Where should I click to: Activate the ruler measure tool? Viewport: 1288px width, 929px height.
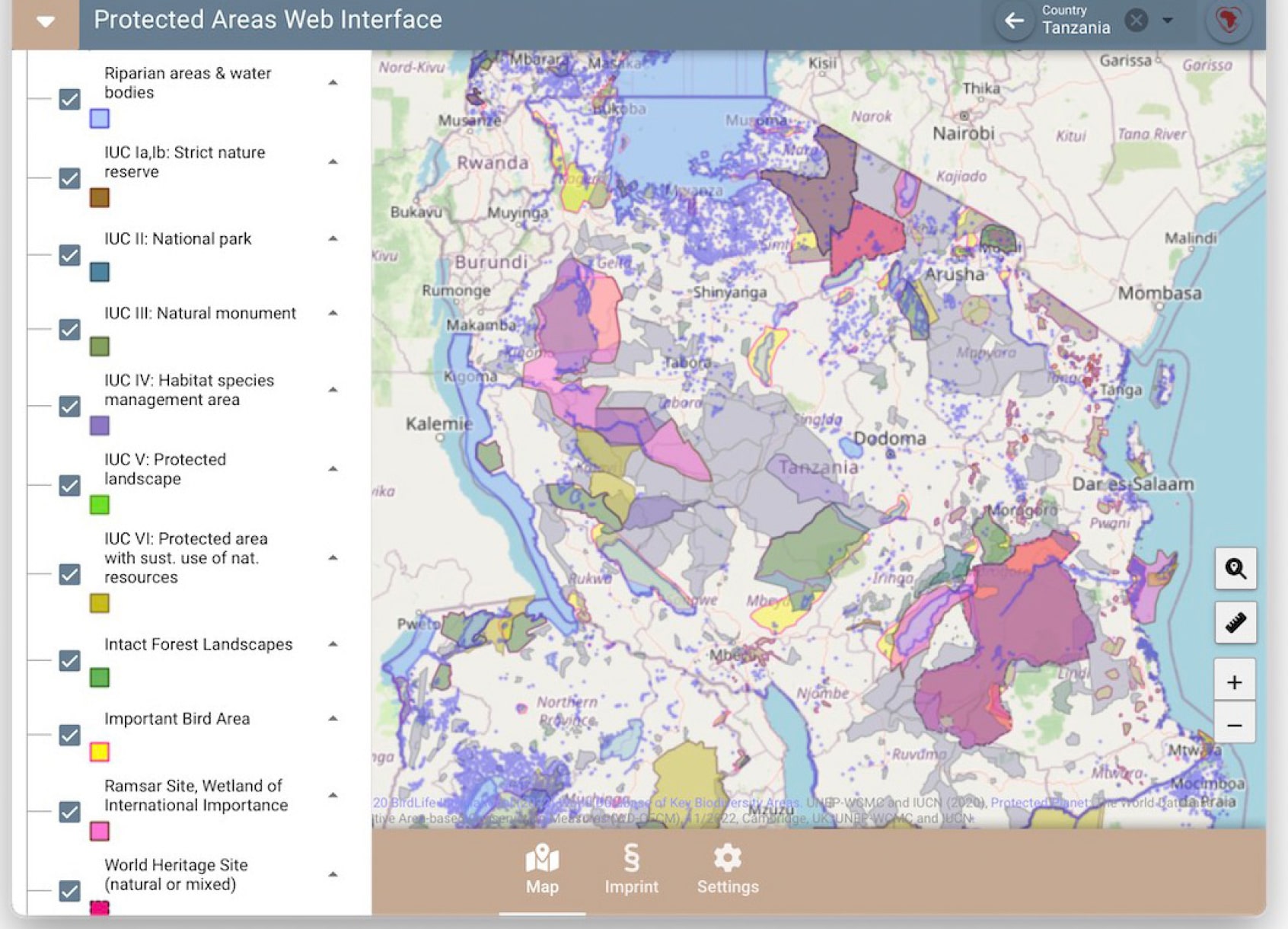click(1235, 622)
